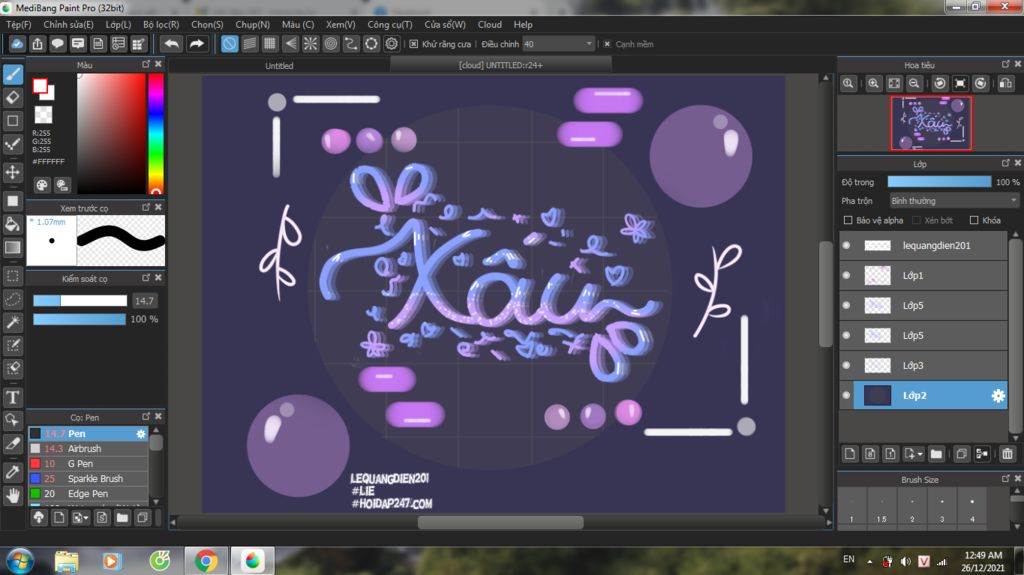This screenshot has width=1024, height=575.
Task: Select the Brush tool in left toolbar
Action: (x=12, y=74)
